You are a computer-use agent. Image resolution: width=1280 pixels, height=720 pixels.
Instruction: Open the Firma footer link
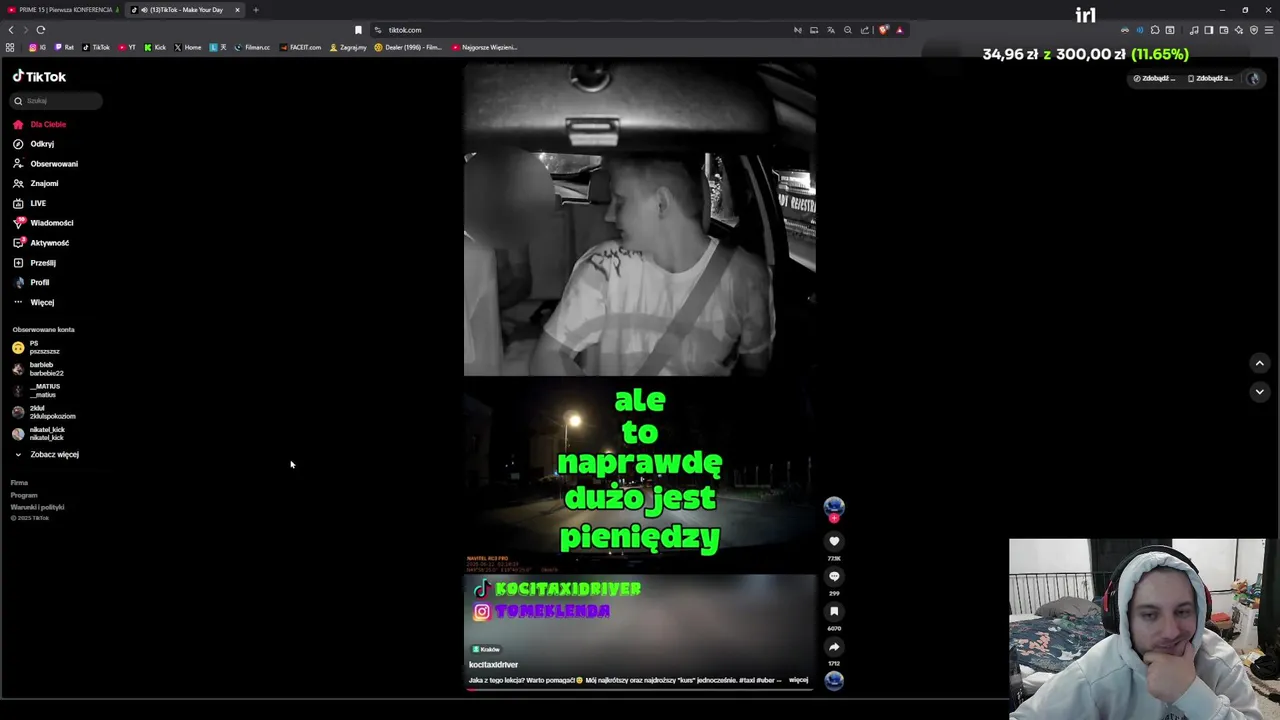(x=19, y=483)
